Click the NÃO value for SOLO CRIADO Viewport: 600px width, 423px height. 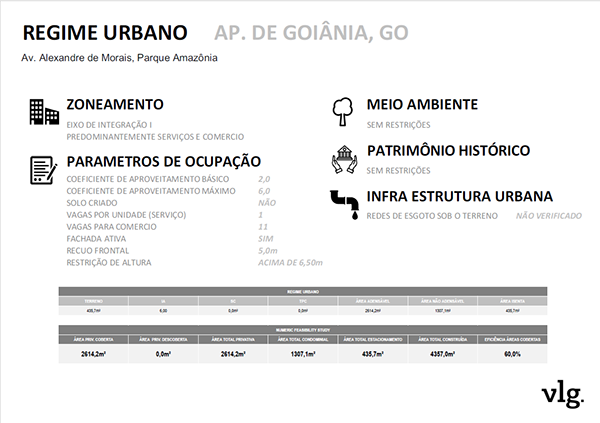[267, 203]
